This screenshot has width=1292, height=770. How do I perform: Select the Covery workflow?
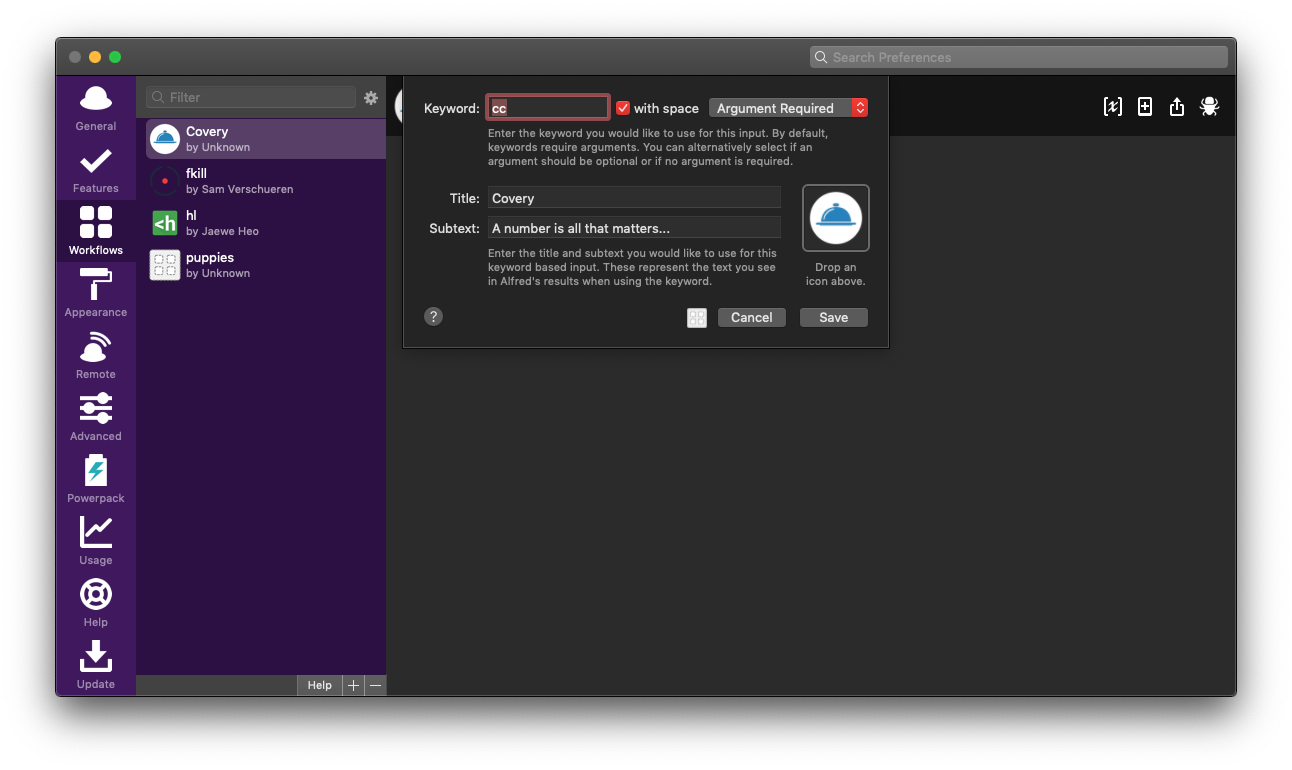[x=266, y=139]
